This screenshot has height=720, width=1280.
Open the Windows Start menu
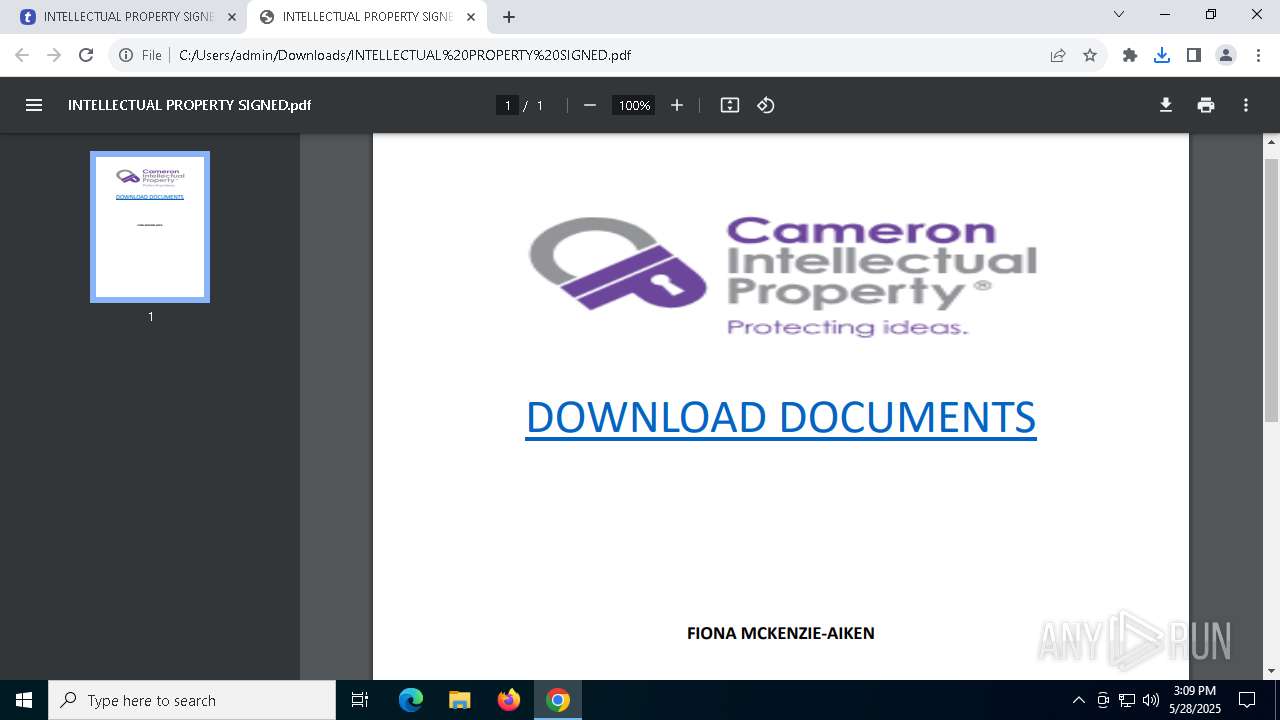pos(24,700)
